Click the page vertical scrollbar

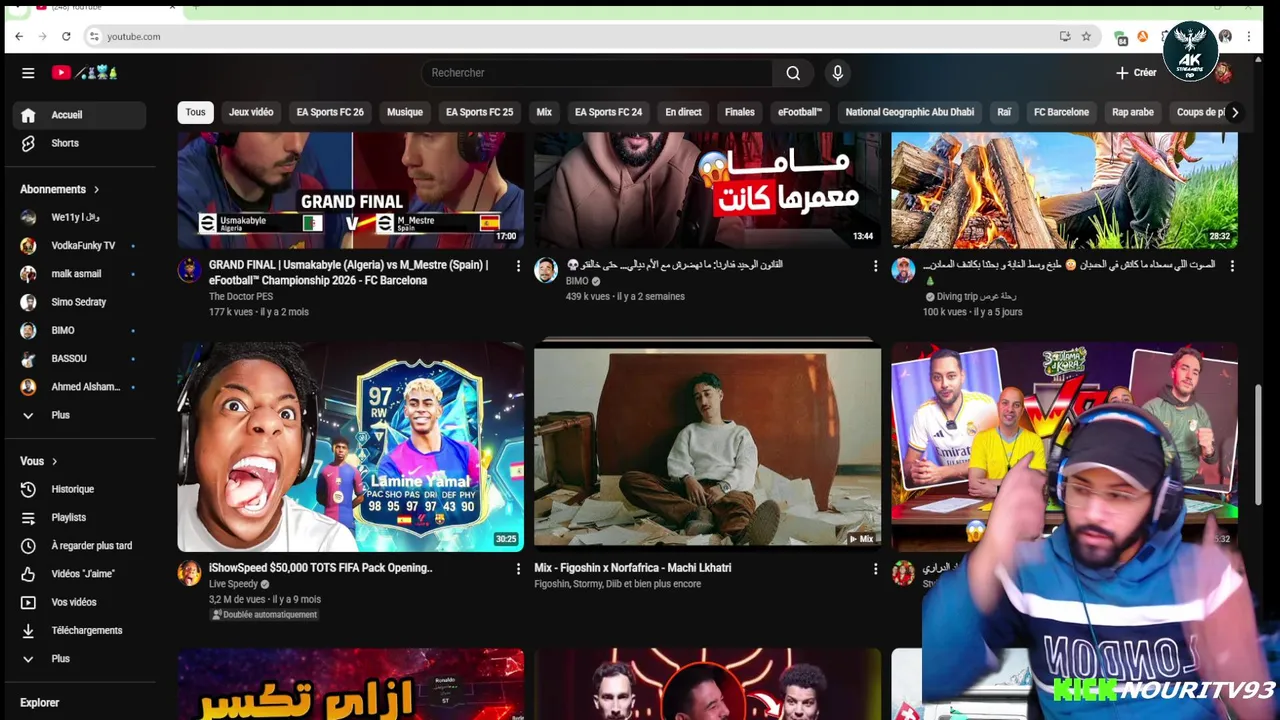click(1258, 446)
